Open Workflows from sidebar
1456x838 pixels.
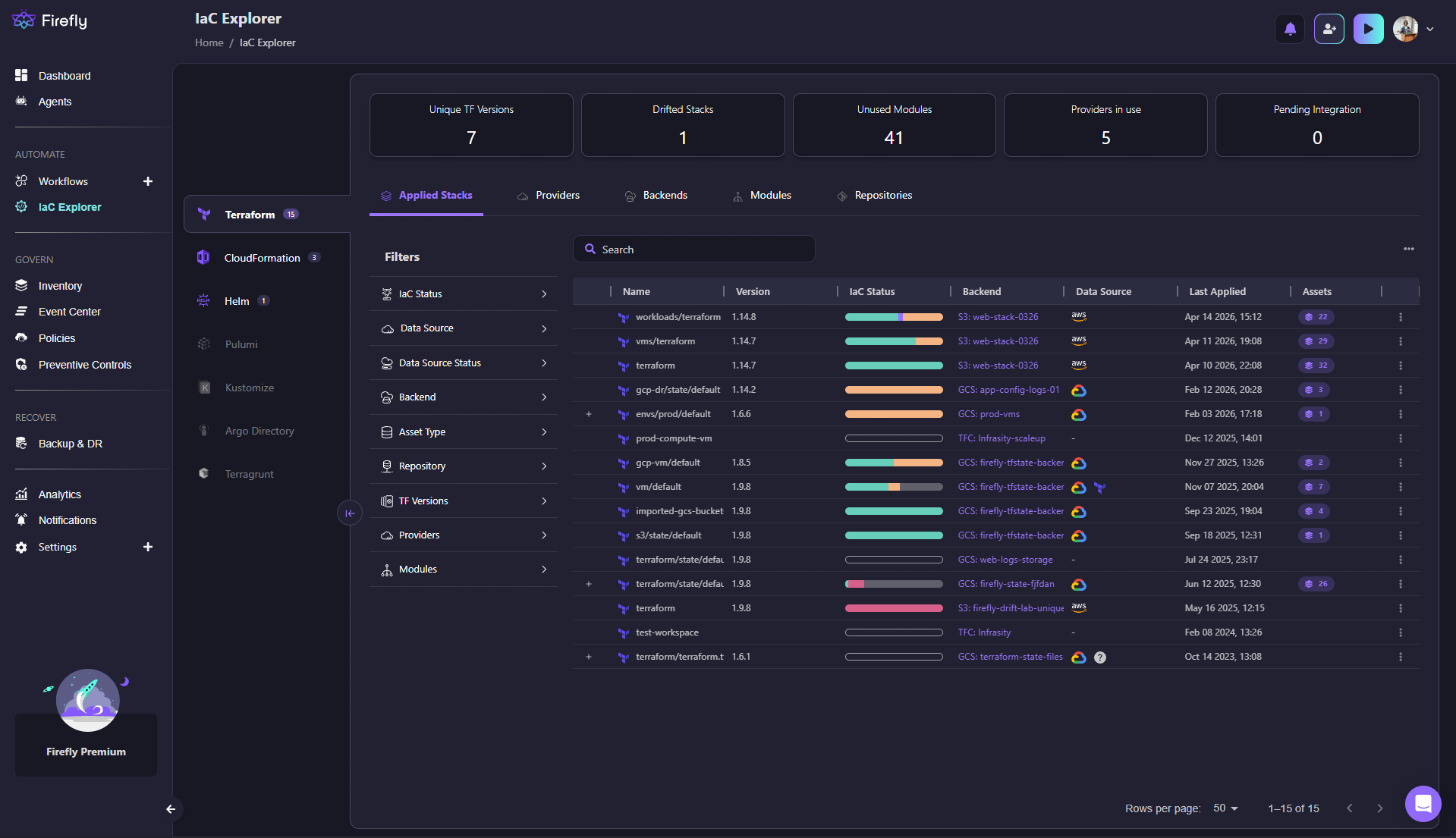(63, 181)
